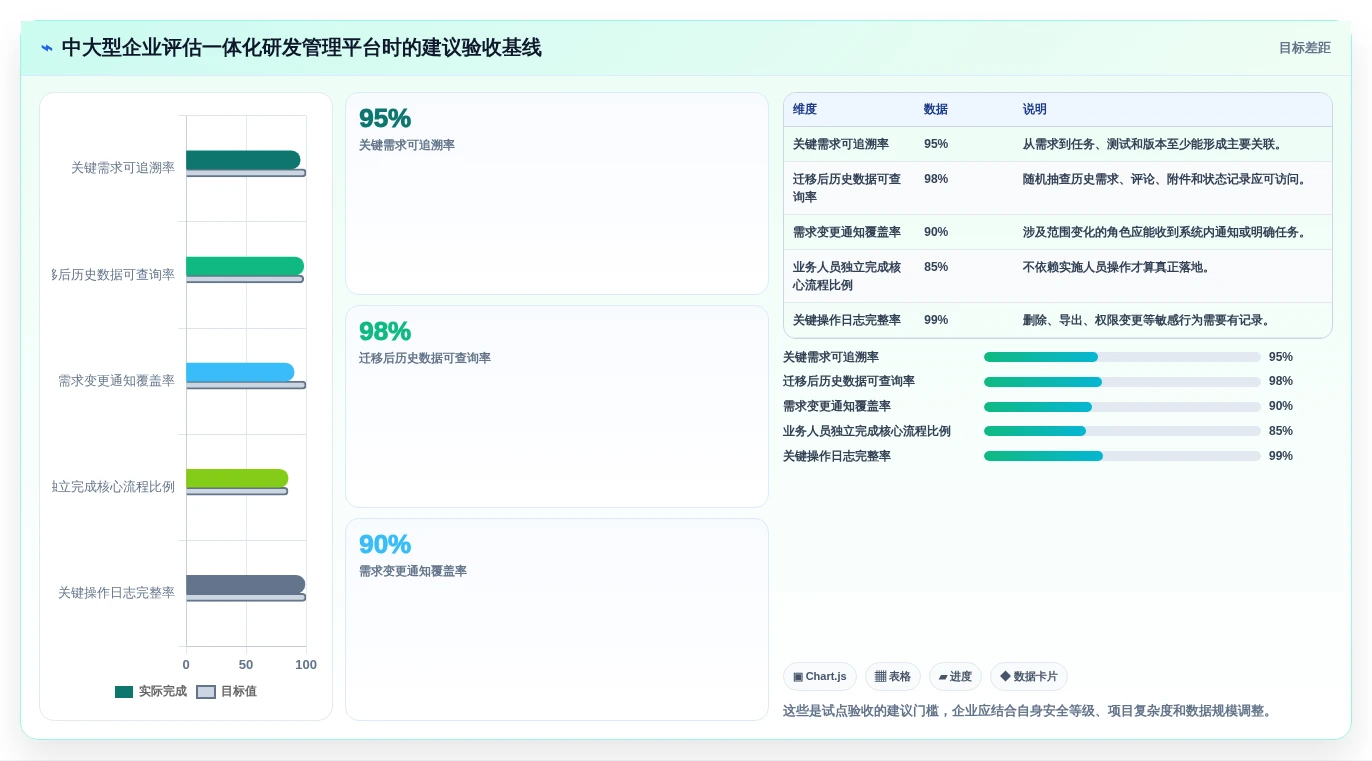Click the 维度 column header
Viewport: 1372px width, 761px height.
[805, 110]
